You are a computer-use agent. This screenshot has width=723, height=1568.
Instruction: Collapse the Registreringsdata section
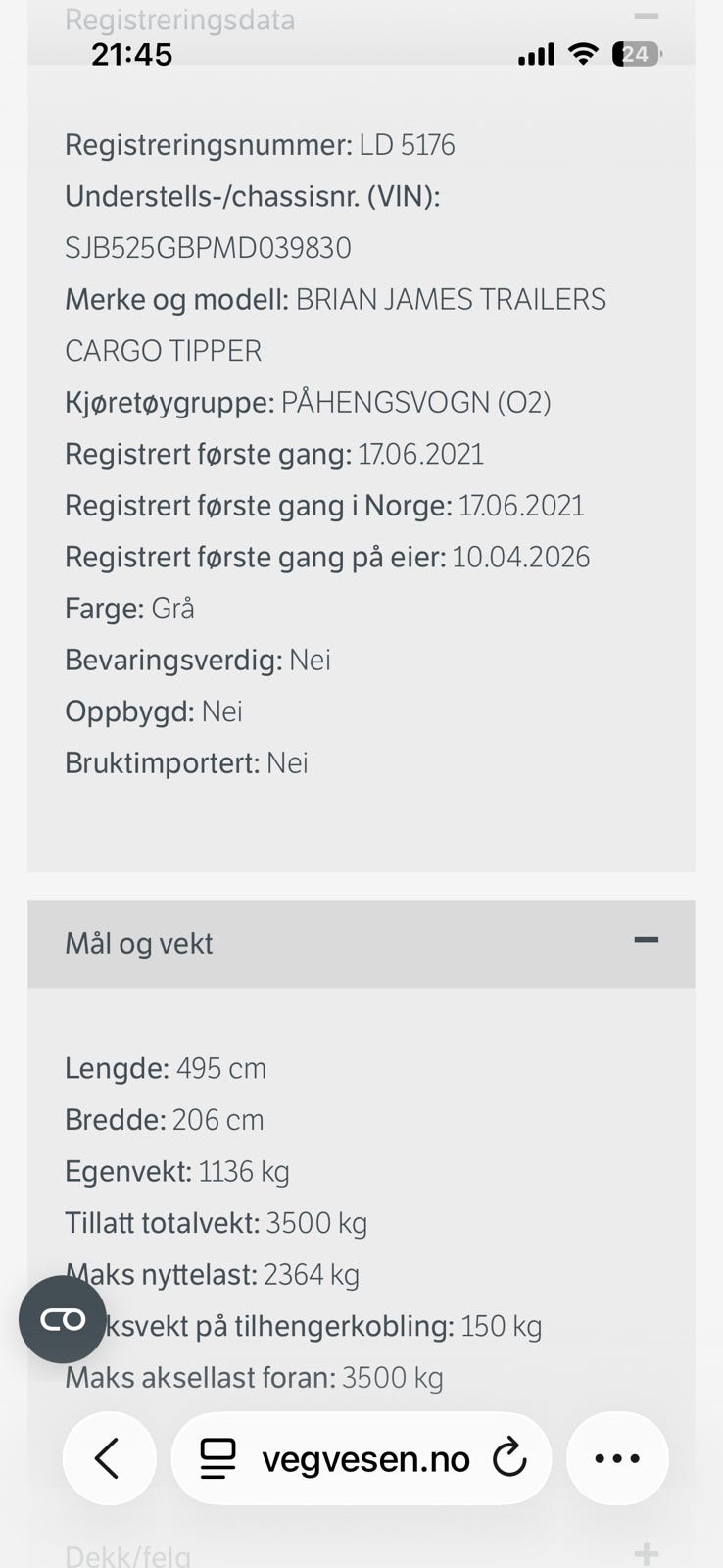point(646,16)
